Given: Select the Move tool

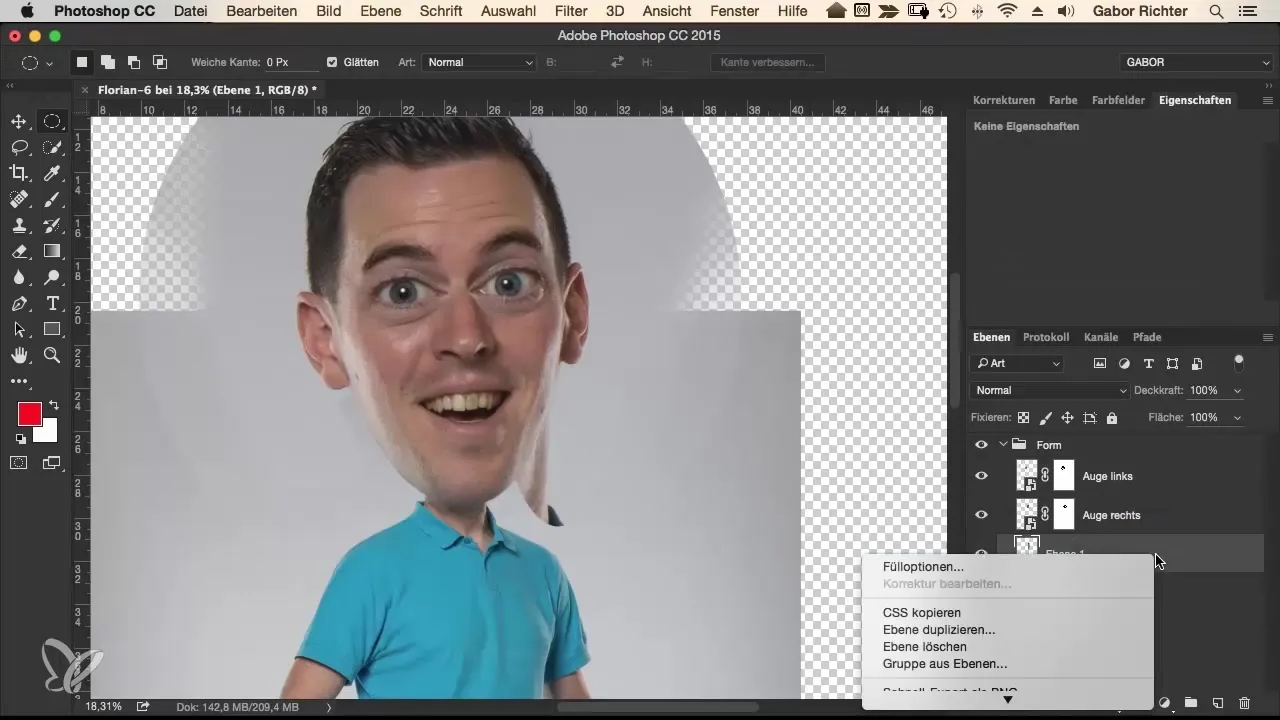Looking at the screenshot, I should click(19, 122).
